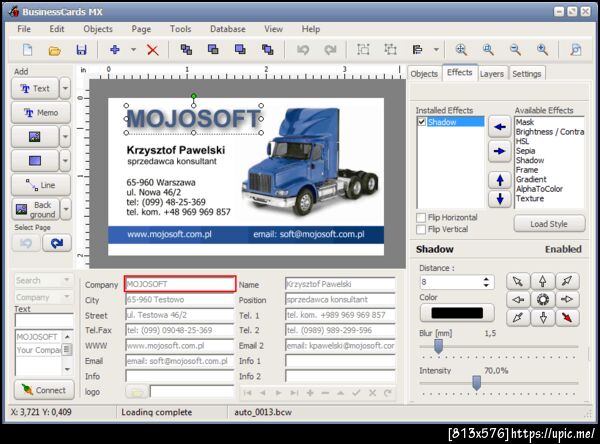The width and height of the screenshot is (600, 444).
Task: Click the Align objects toolbar icon
Action: 417,49
